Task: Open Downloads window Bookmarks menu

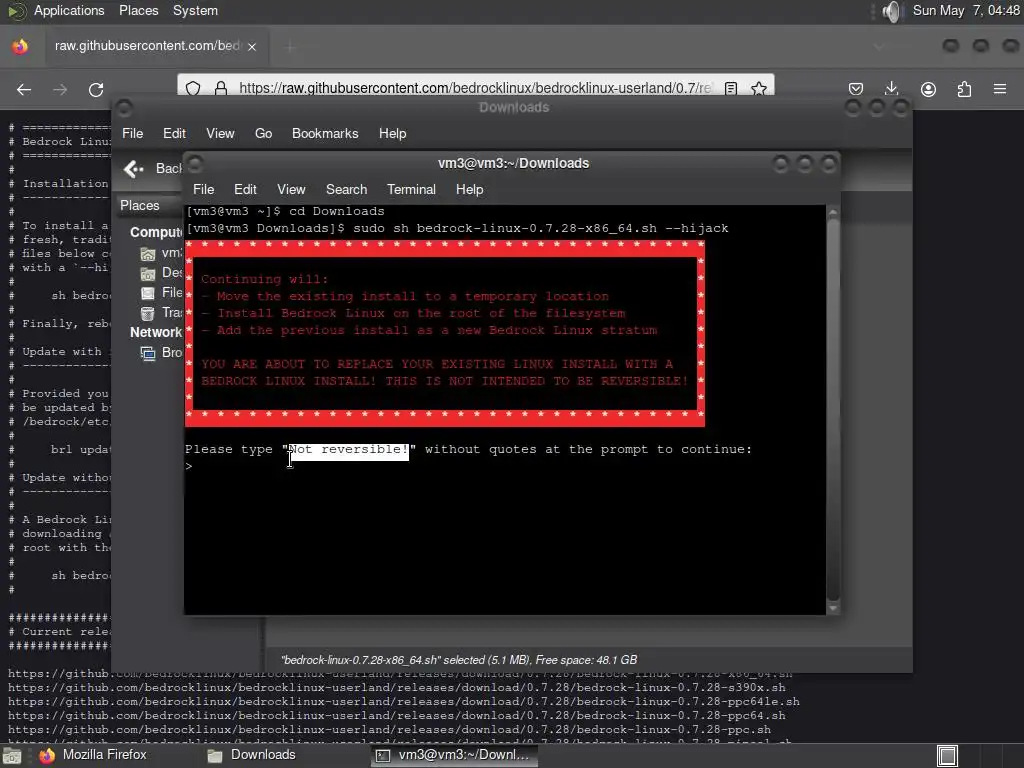Action: tap(325, 133)
